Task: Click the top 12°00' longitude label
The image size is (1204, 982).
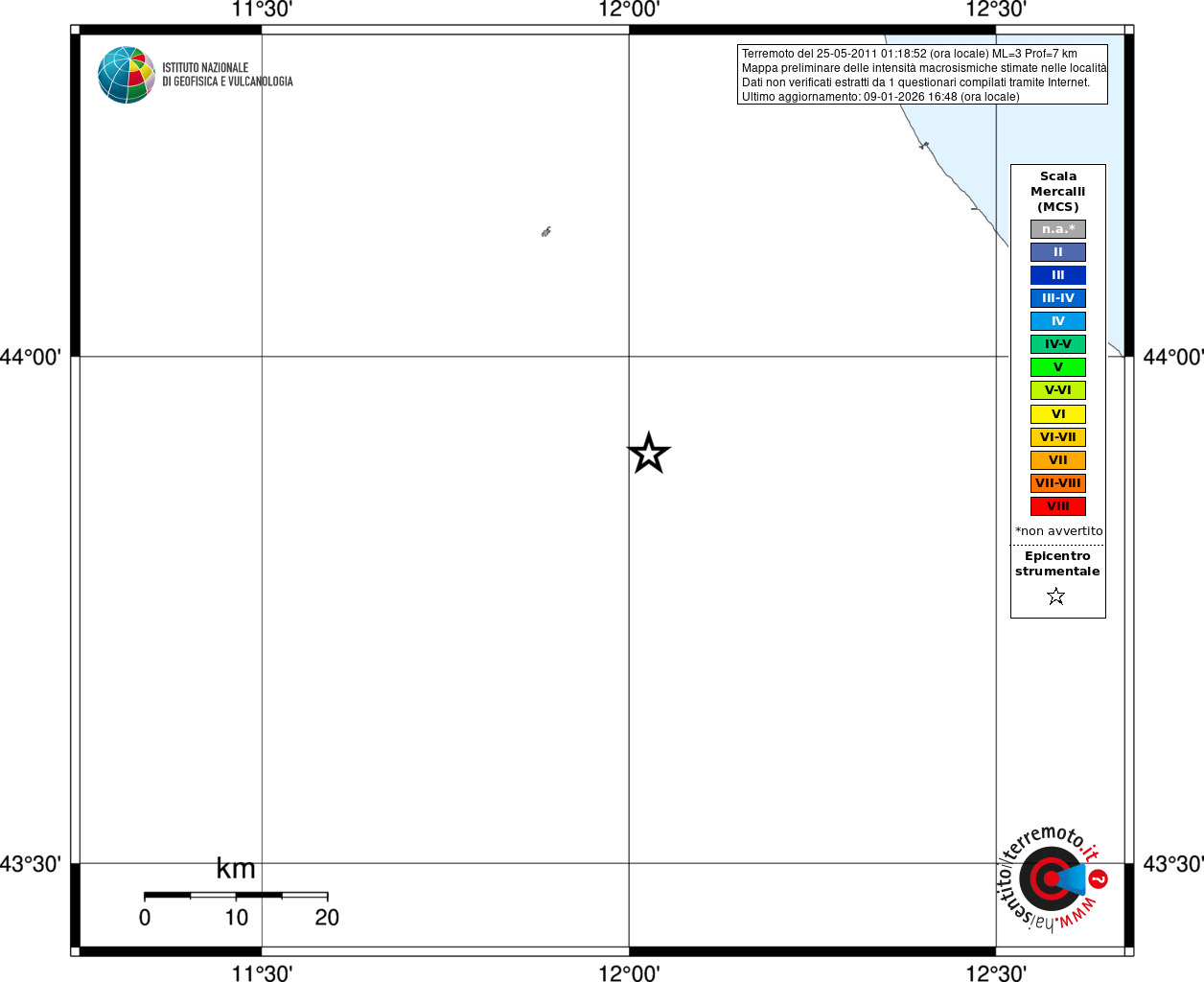Action: tap(629, 10)
